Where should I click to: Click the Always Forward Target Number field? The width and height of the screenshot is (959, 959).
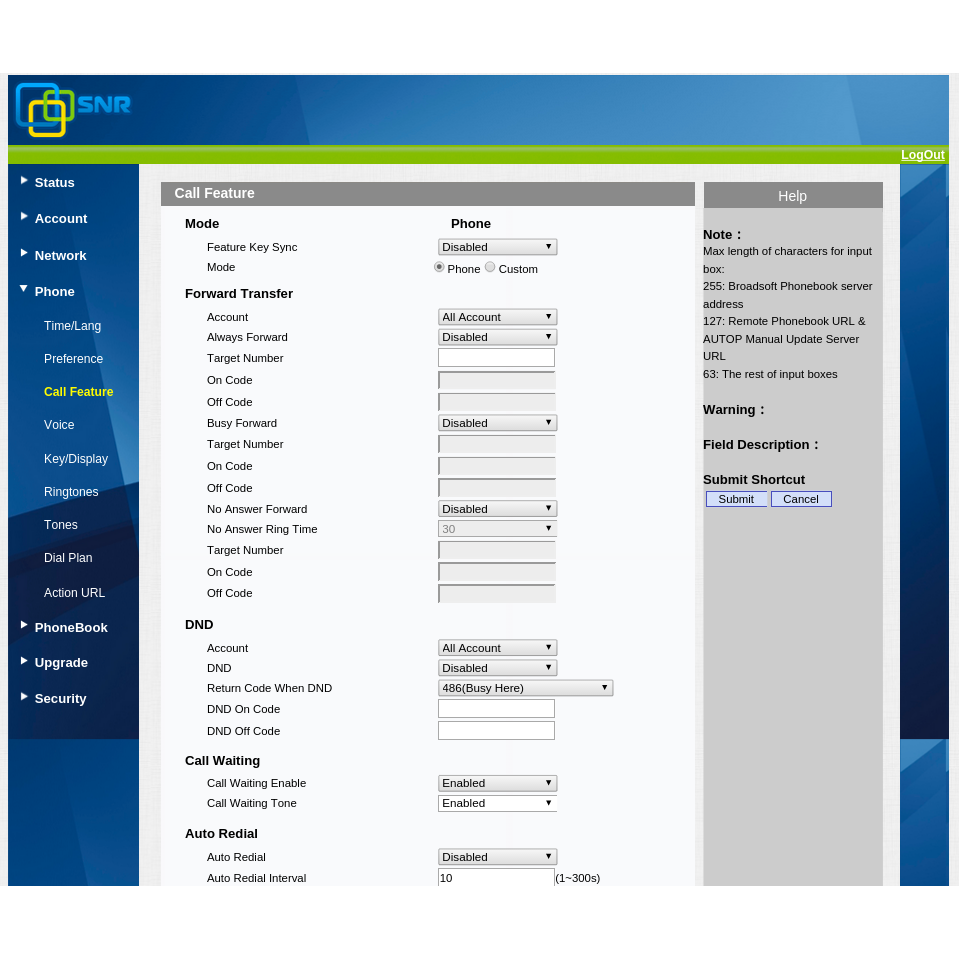coord(496,358)
